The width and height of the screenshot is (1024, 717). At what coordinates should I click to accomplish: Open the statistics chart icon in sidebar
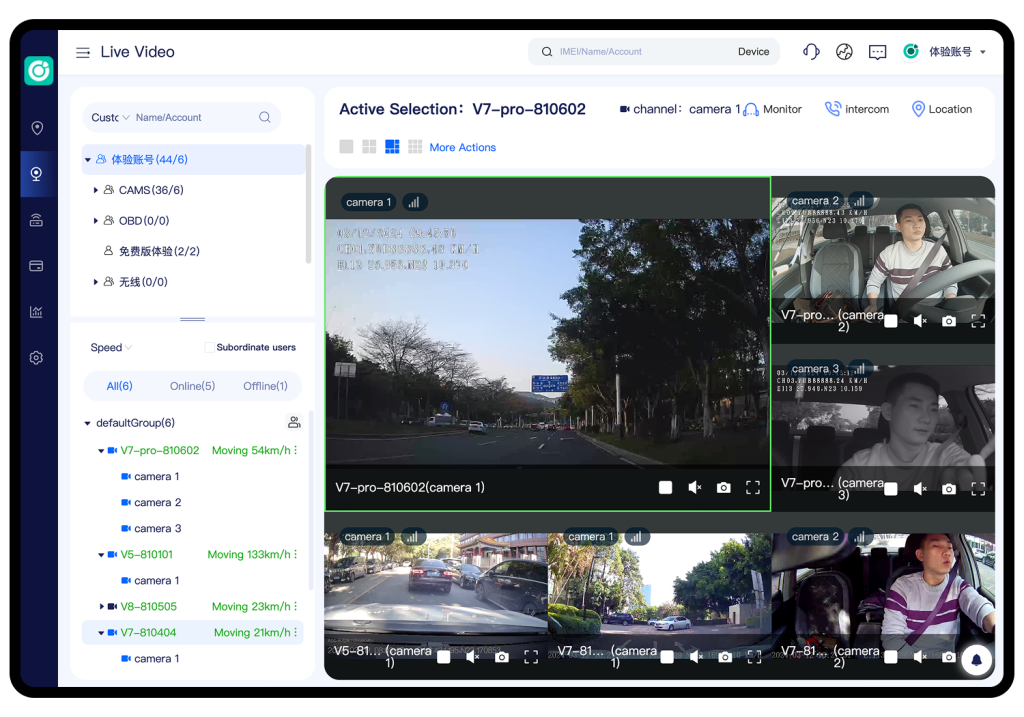[37, 311]
